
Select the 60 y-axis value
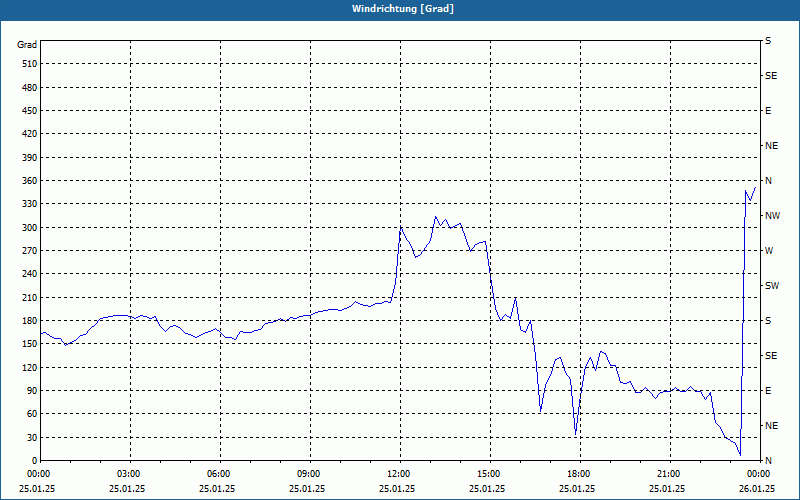32,414
